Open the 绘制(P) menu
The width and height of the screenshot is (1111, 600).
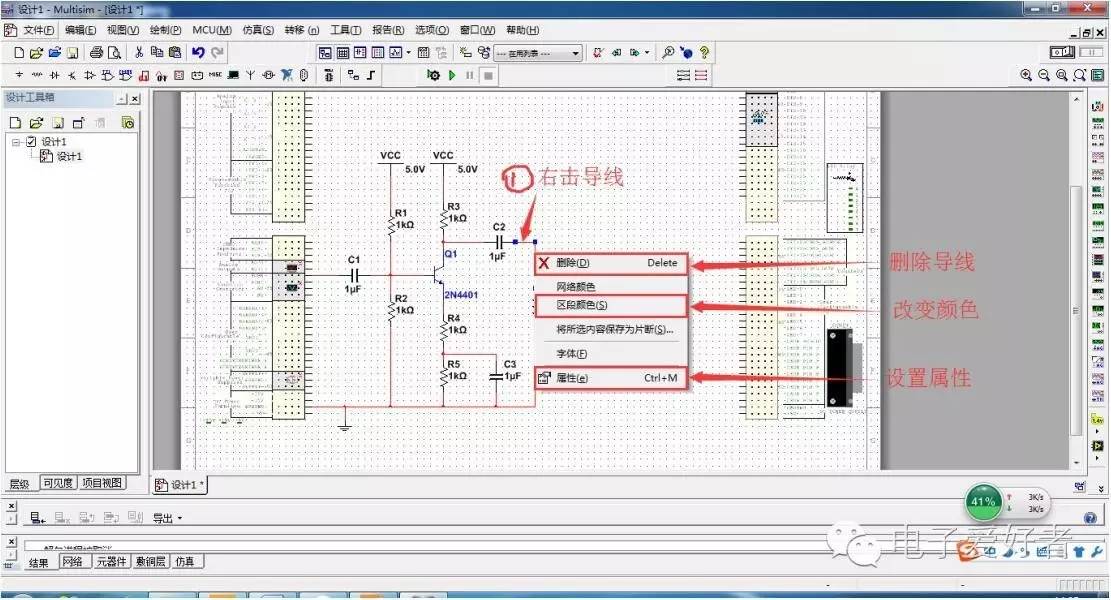pos(165,30)
